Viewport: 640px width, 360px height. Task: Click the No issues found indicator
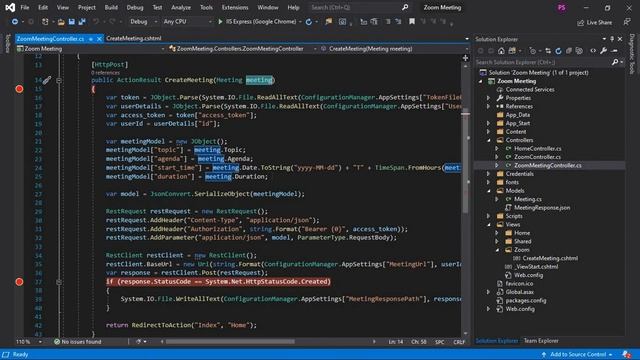coord(78,342)
